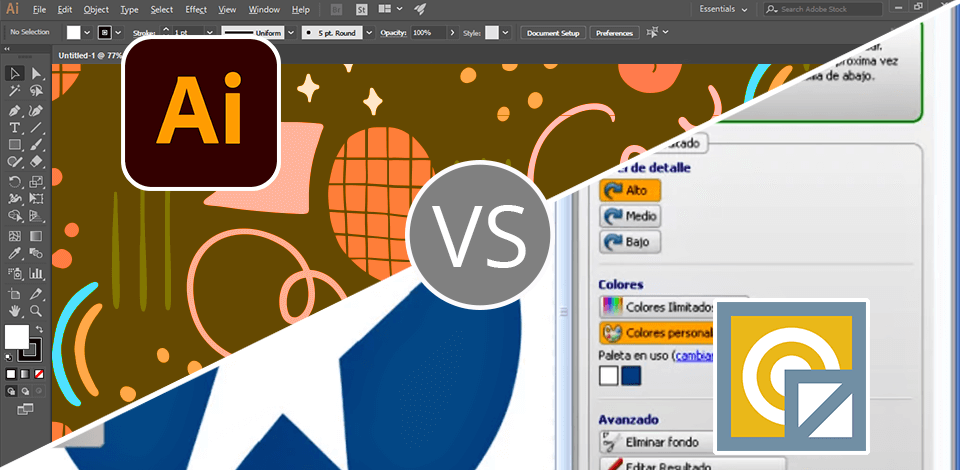Select the Shaper tool
This screenshot has height=470, width=960.
coord(15,162)
